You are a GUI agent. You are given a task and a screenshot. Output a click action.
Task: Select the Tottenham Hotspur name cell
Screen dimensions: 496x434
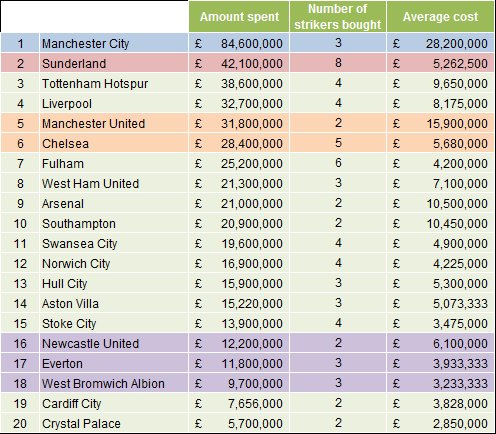114,83
